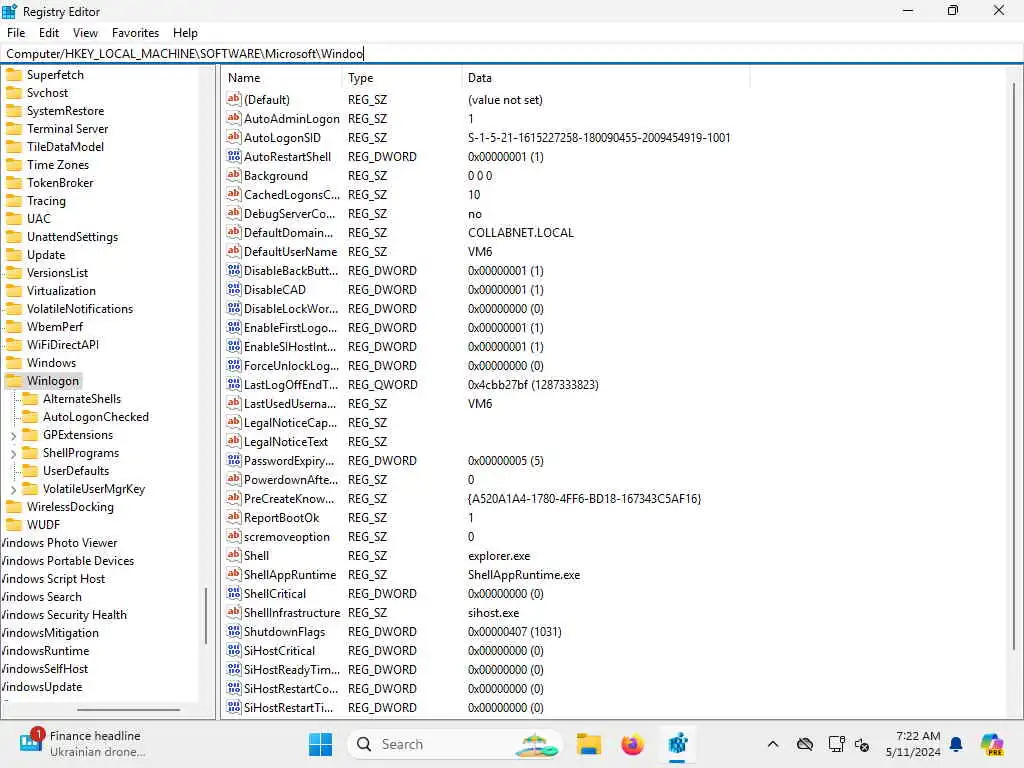Click the tree pane vertical scrollbar

(x=206, y=615)
